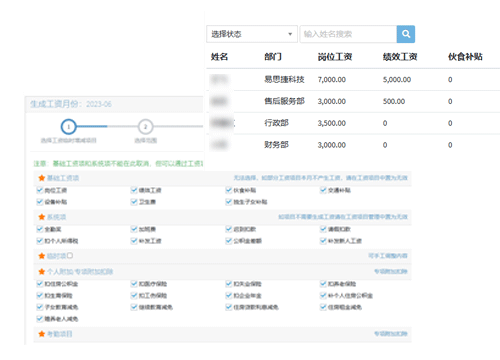This screenshot has height=360, width=500.
Task: Toggle the 设备补贴 checkbox
Action: 40,202
